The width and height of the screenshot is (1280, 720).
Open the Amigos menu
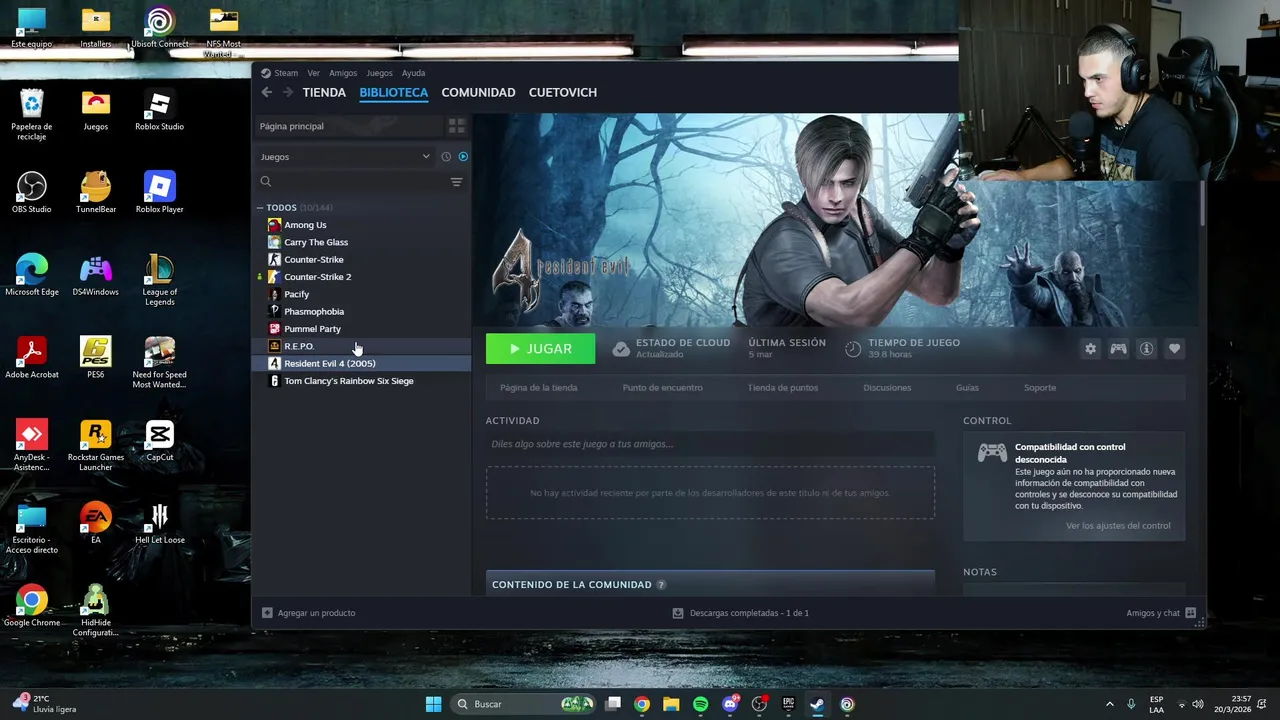343,73
